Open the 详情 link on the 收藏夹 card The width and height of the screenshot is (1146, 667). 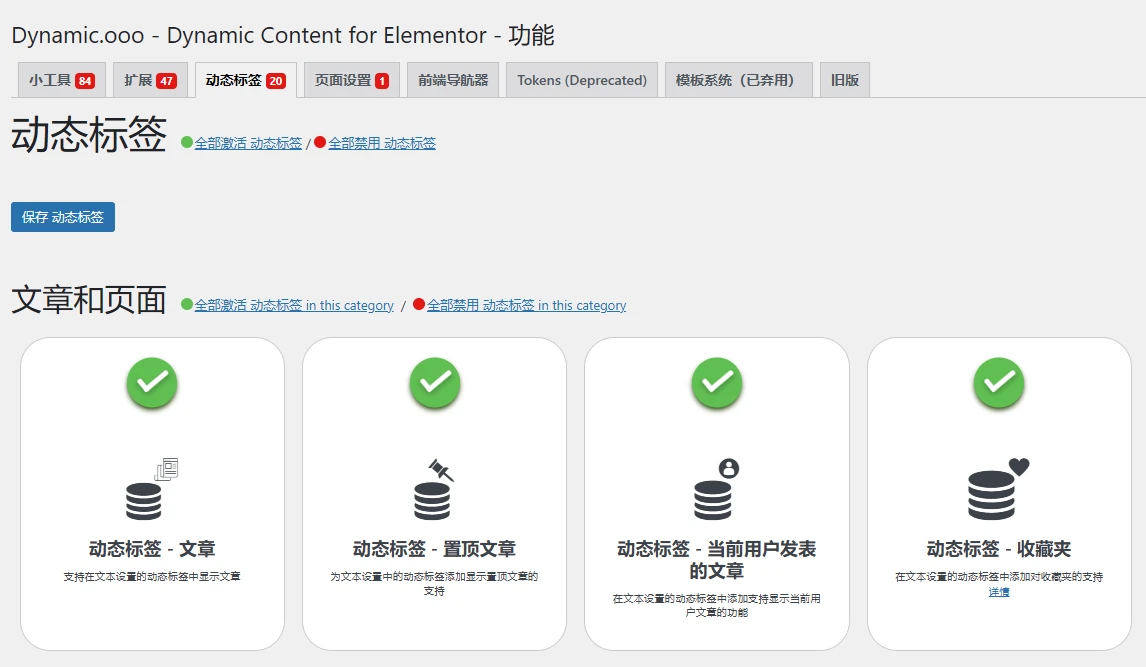pyautogui.click(x=997, y=591)
